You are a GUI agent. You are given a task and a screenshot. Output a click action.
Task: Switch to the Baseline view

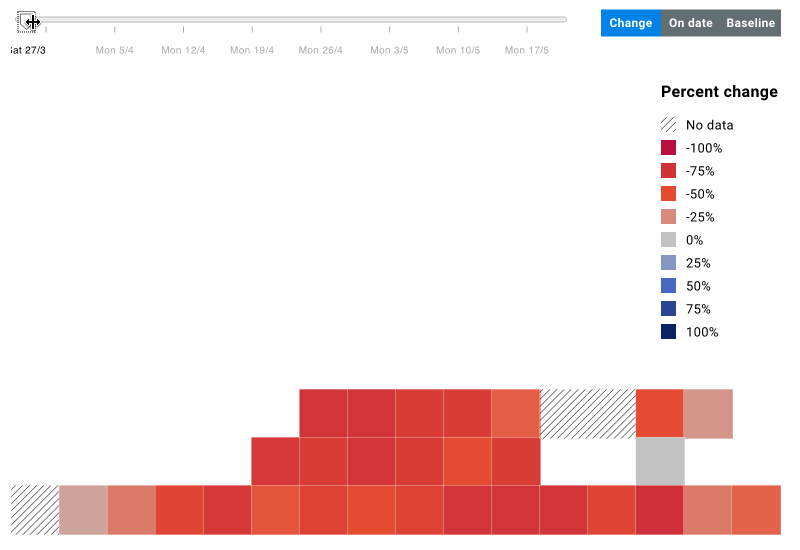click(x=751, y=23)
